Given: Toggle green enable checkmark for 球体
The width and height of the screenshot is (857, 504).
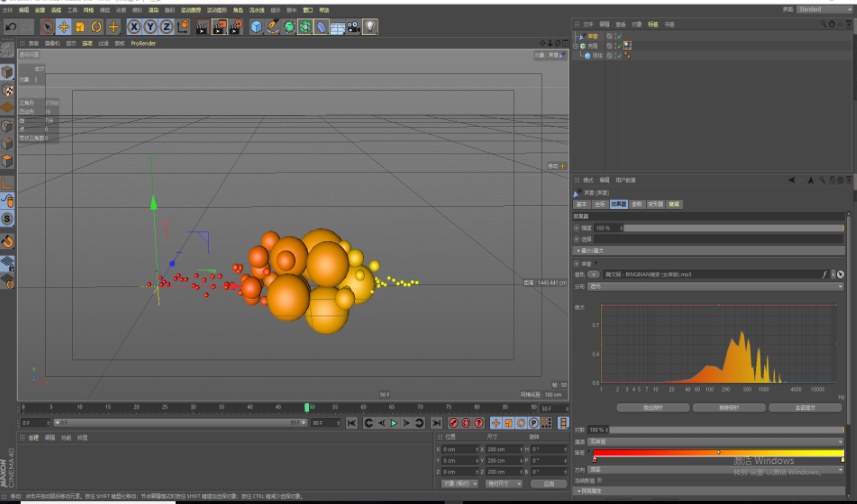Looking at the screenshot, I should point(619,55).
